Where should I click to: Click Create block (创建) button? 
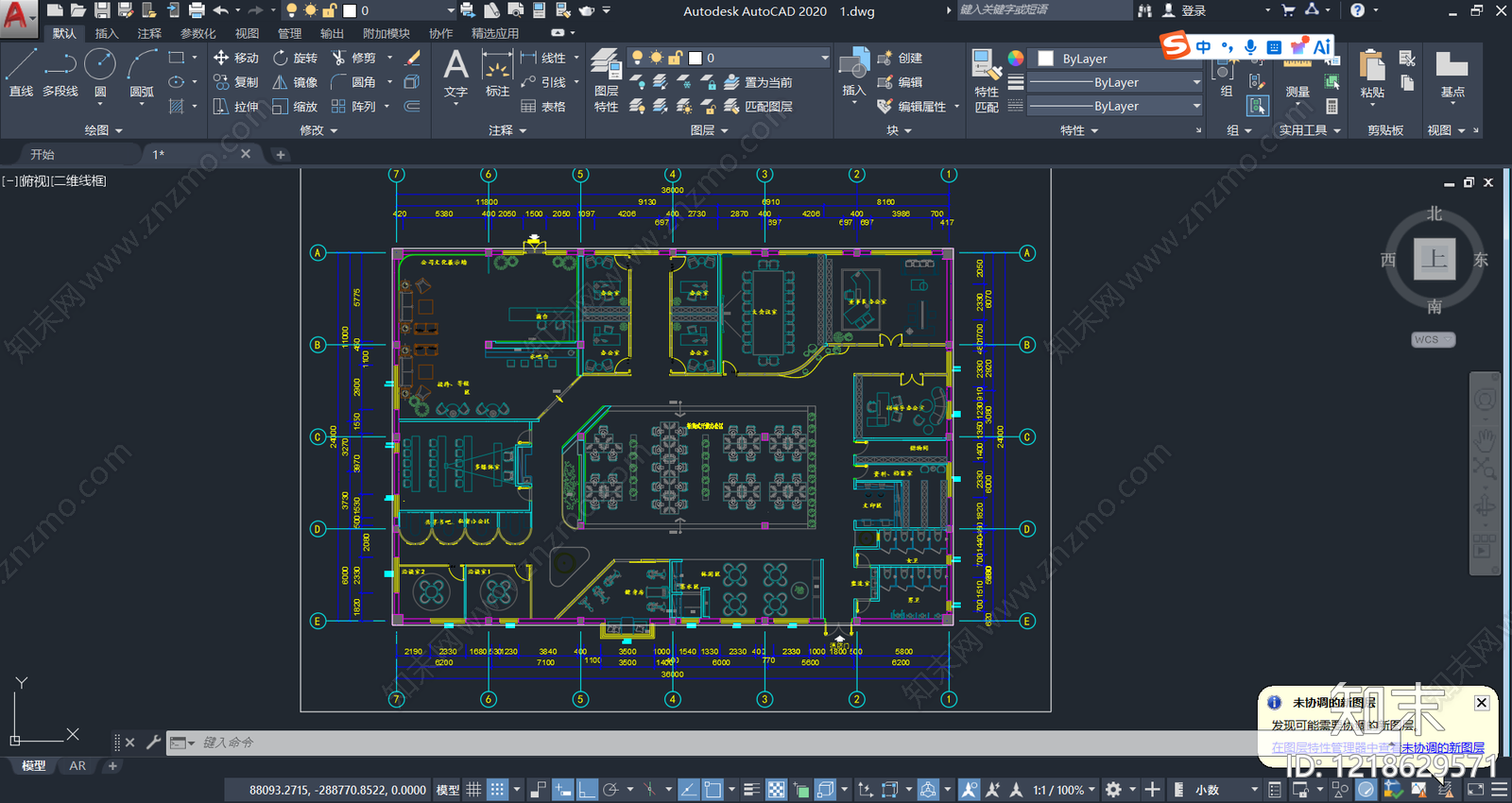point(900,58)
